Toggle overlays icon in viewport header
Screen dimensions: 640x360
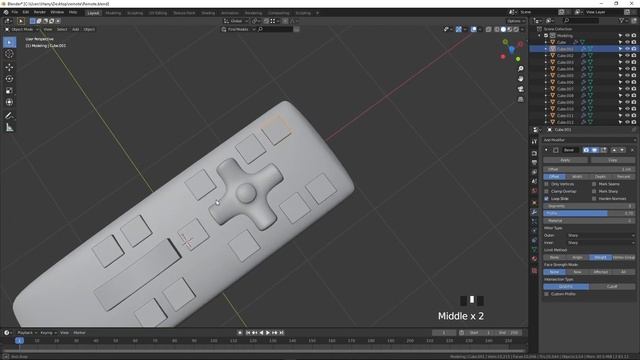[473, 29]
